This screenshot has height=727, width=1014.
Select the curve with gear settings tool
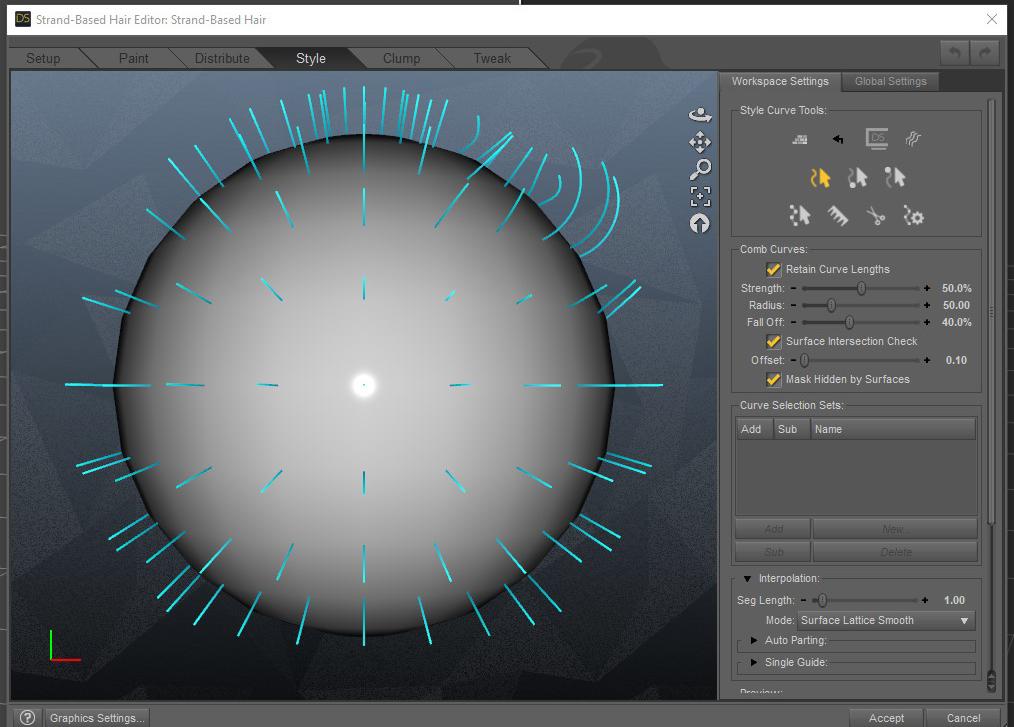pos(913,215)
